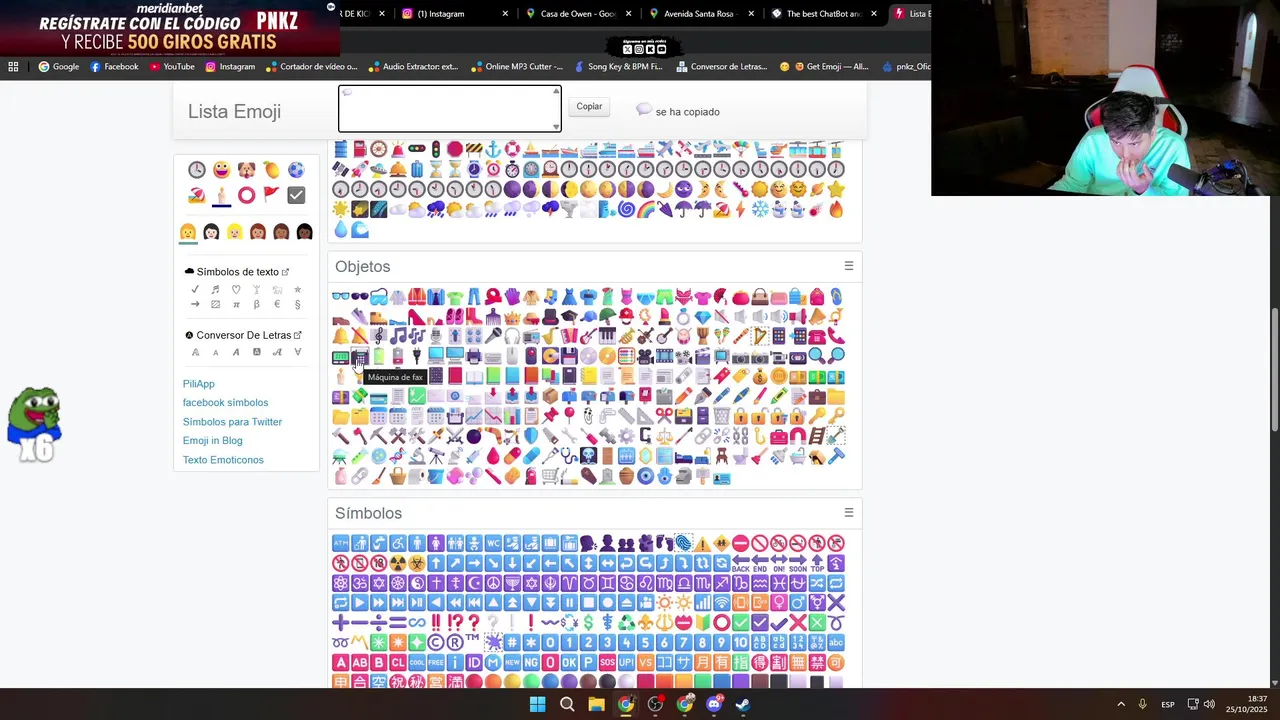1280x720 pixels.
Task: Choose the floppy disk emoji
Action: point(569,356)
